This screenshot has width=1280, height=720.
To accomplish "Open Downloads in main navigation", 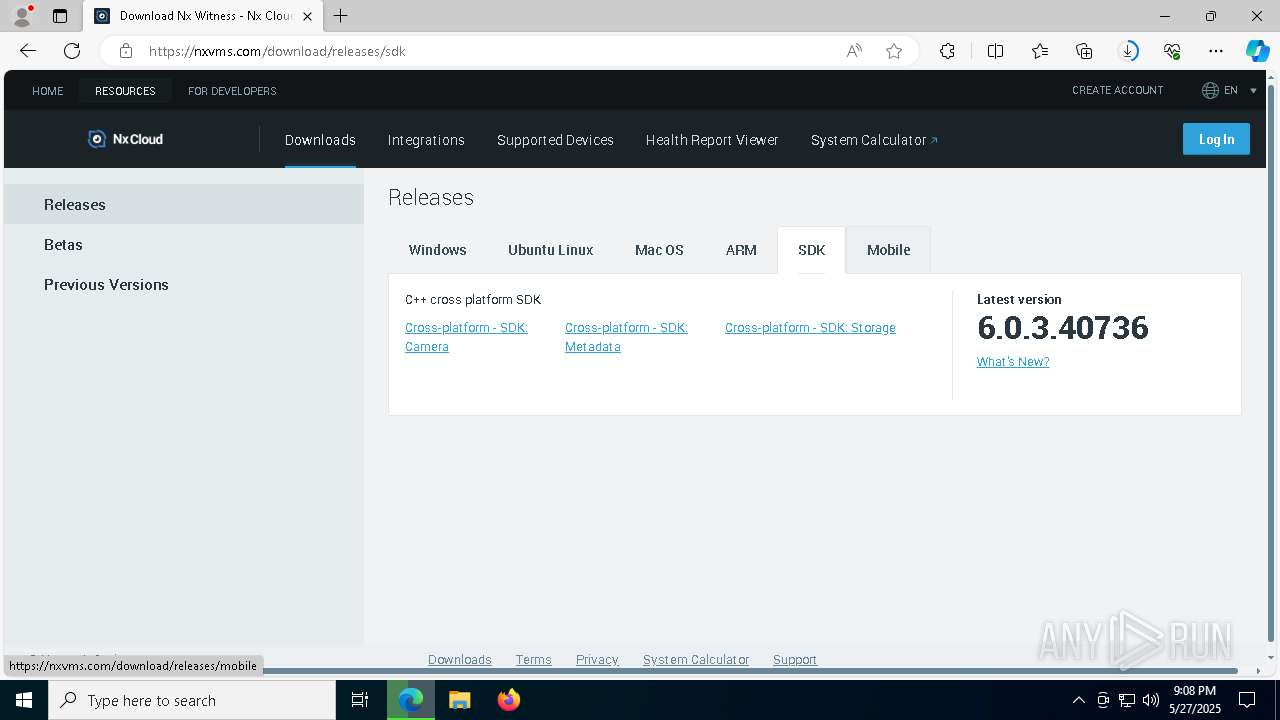I will pos(320,140).
